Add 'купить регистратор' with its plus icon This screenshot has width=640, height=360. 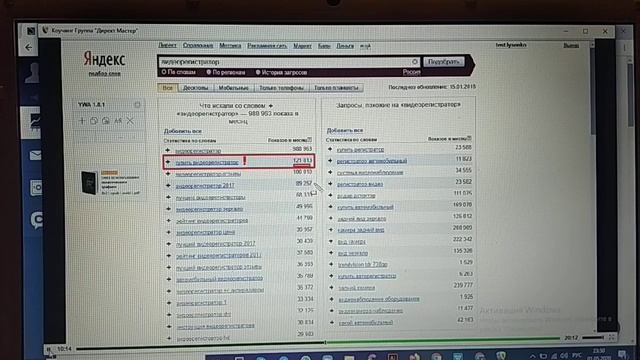pos(330,149)
